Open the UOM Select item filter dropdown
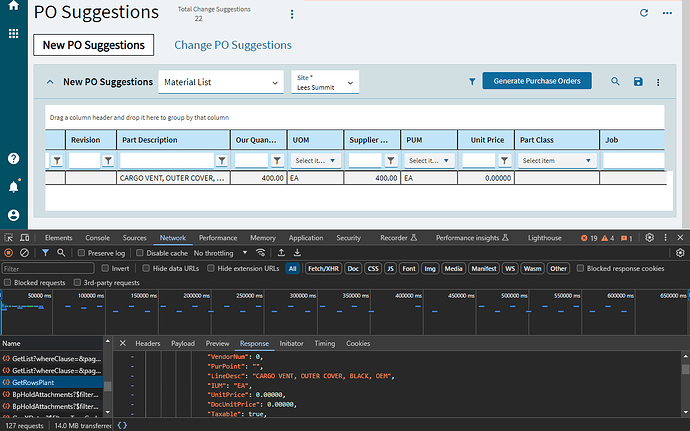The height and width of the screenshot is (431, 690). 315,161
